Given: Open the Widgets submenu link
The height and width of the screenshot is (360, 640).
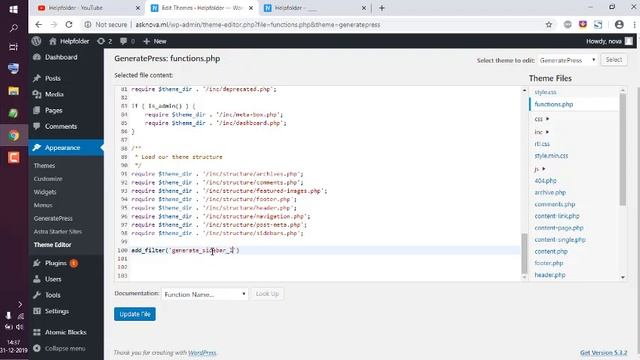Looking at the screenshot, I should (45, 192).
